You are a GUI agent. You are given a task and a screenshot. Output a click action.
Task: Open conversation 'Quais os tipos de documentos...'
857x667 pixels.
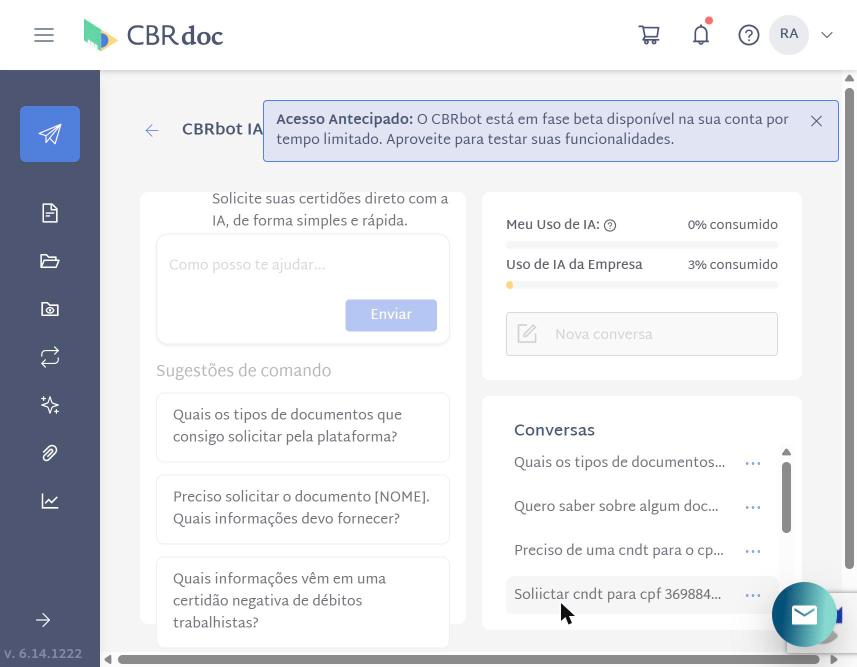pyautogui.click(x=619, y=463)
